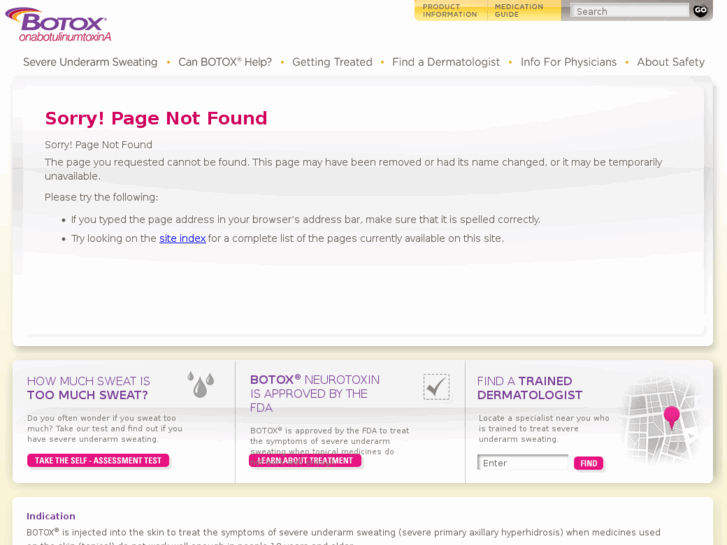The height and width of the screenshot is (545, 727).
Task: Click 'Find a trained dermatologist' heading
Action: 529,388
